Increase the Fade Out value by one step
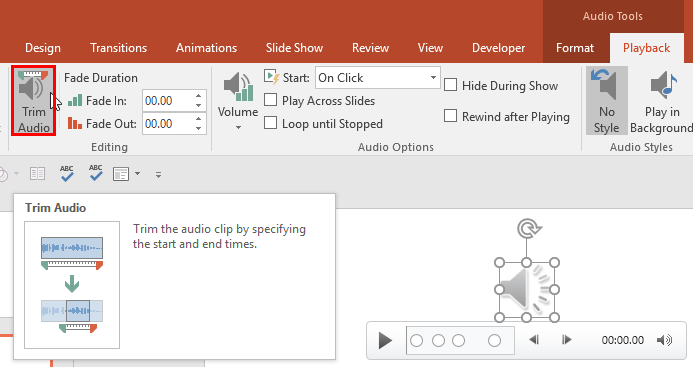This screenshot has width=693, height=367. click(x=199, y=119)
